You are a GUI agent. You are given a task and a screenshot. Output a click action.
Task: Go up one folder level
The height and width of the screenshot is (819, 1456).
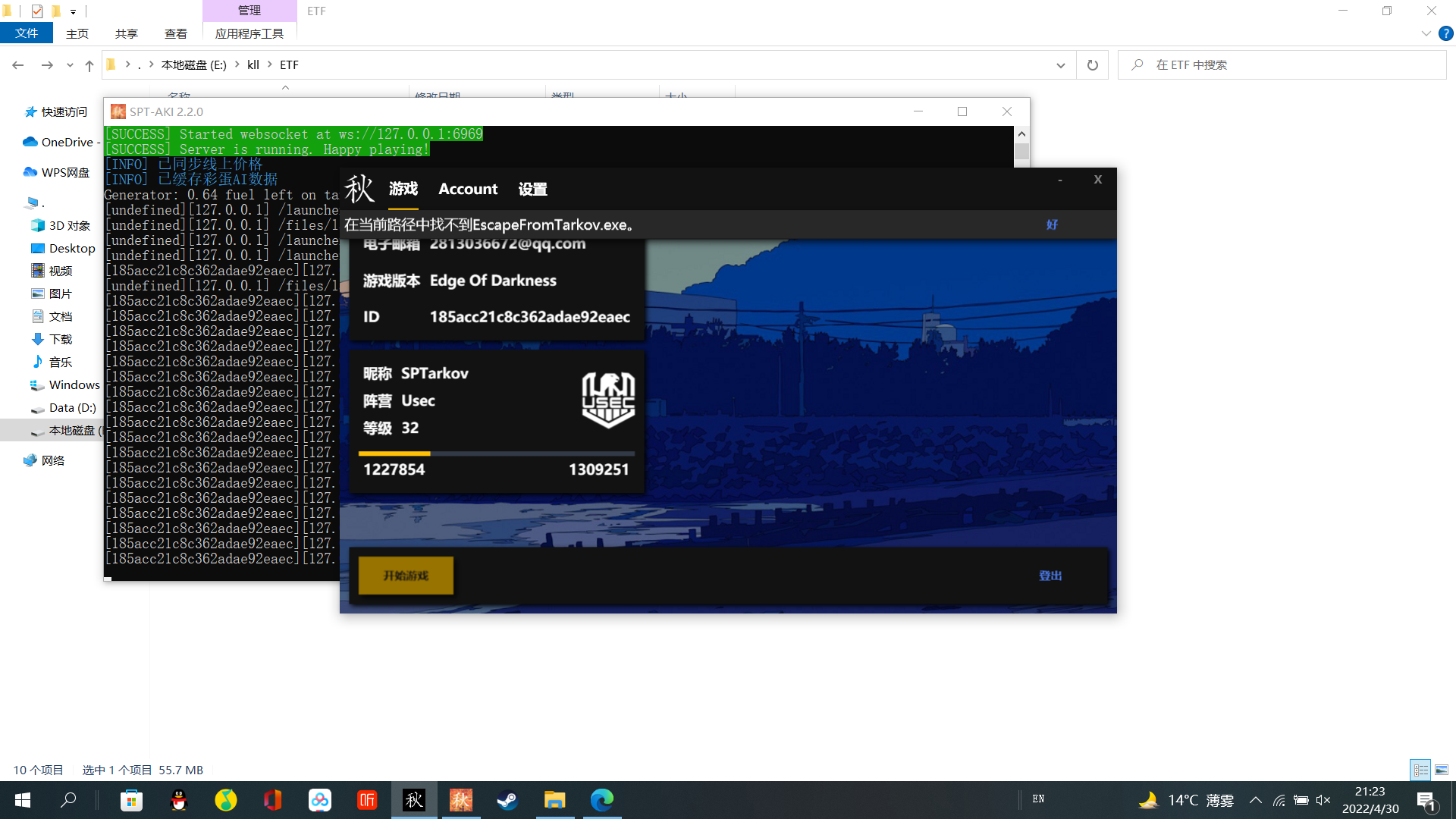click(x=89, y=65)
